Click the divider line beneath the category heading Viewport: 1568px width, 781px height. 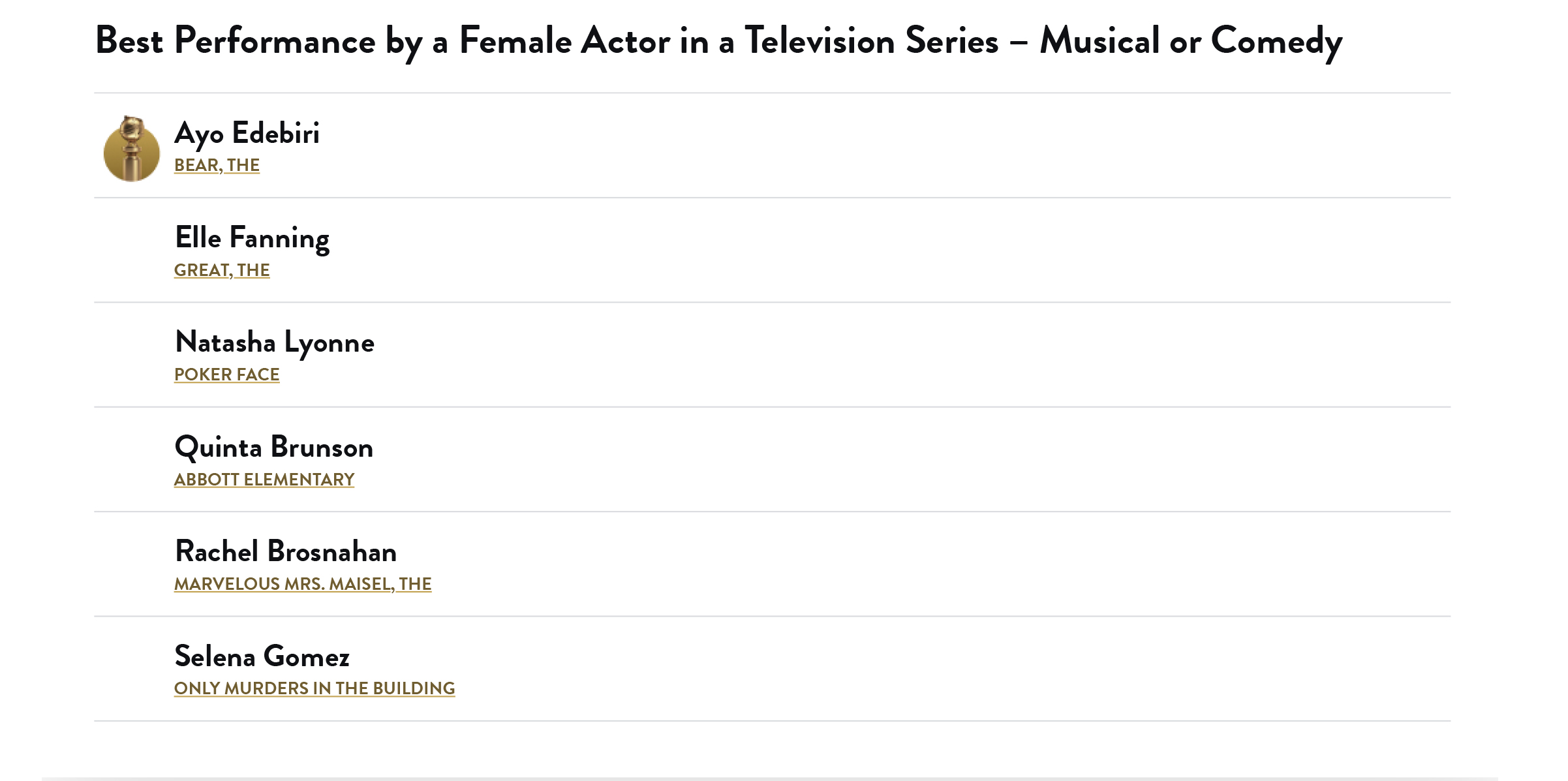pyautogui.click(x=772, y=93)
